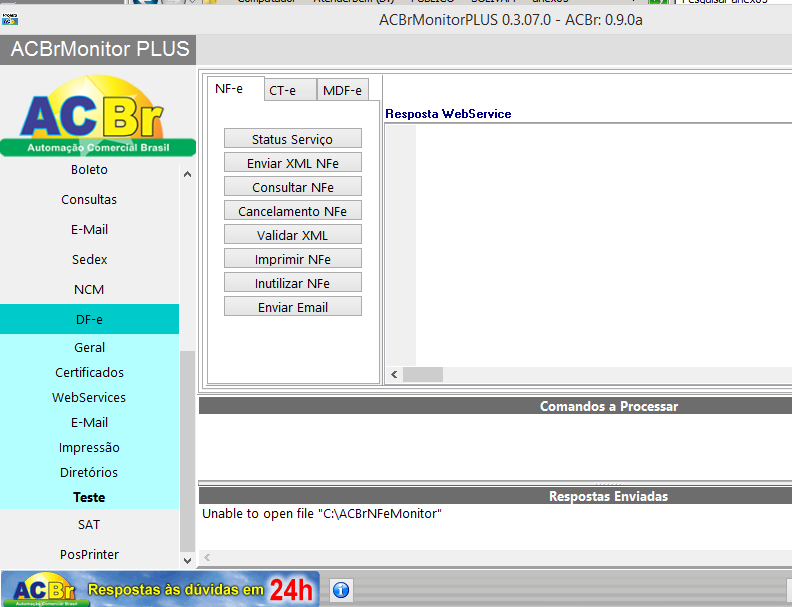This screenshot has height=607, width=792.
Task: Click the Resposta WebService label
Action: pos(448,114)
